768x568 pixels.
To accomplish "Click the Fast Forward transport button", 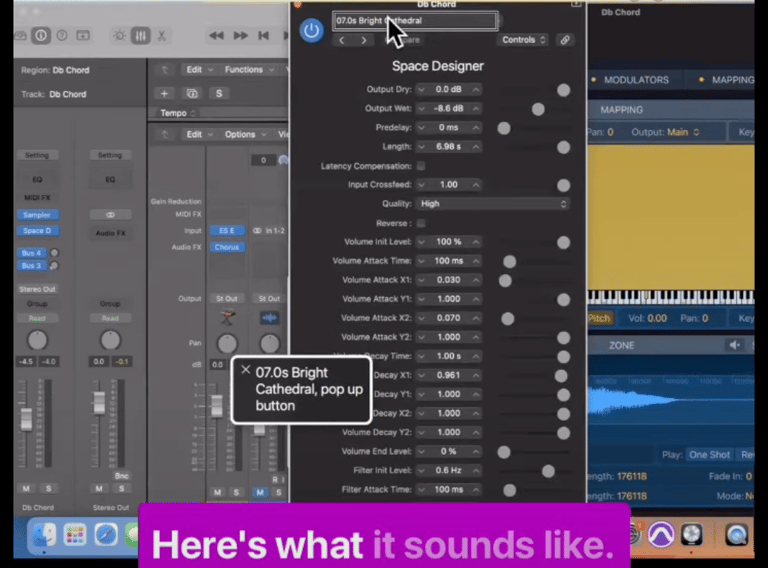I will click(x=240, y=35).
